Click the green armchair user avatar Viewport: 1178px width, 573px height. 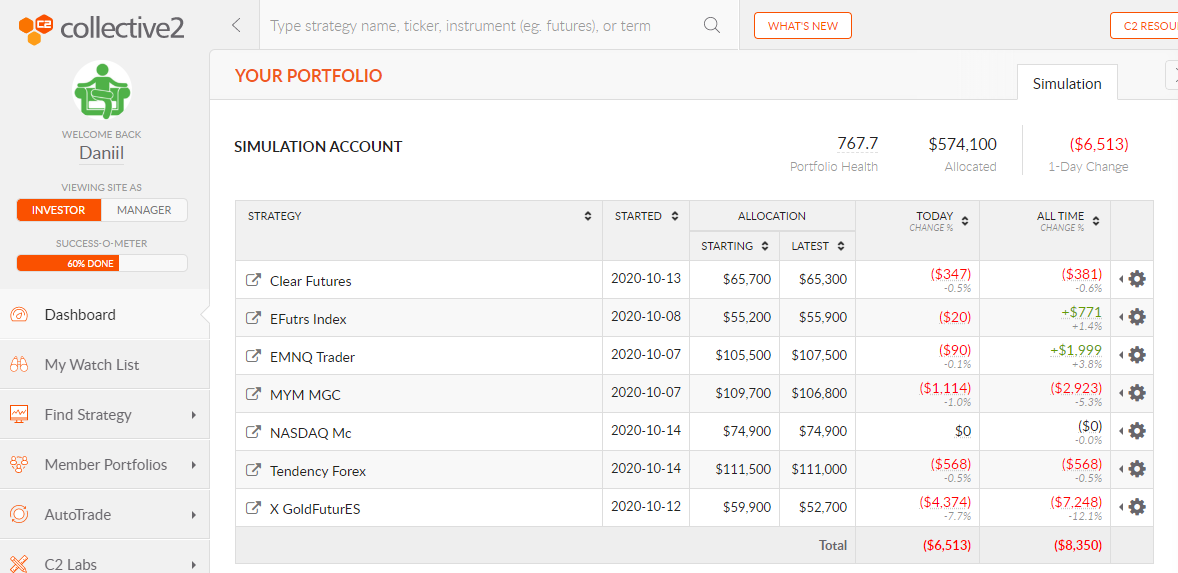click(102, 90)
